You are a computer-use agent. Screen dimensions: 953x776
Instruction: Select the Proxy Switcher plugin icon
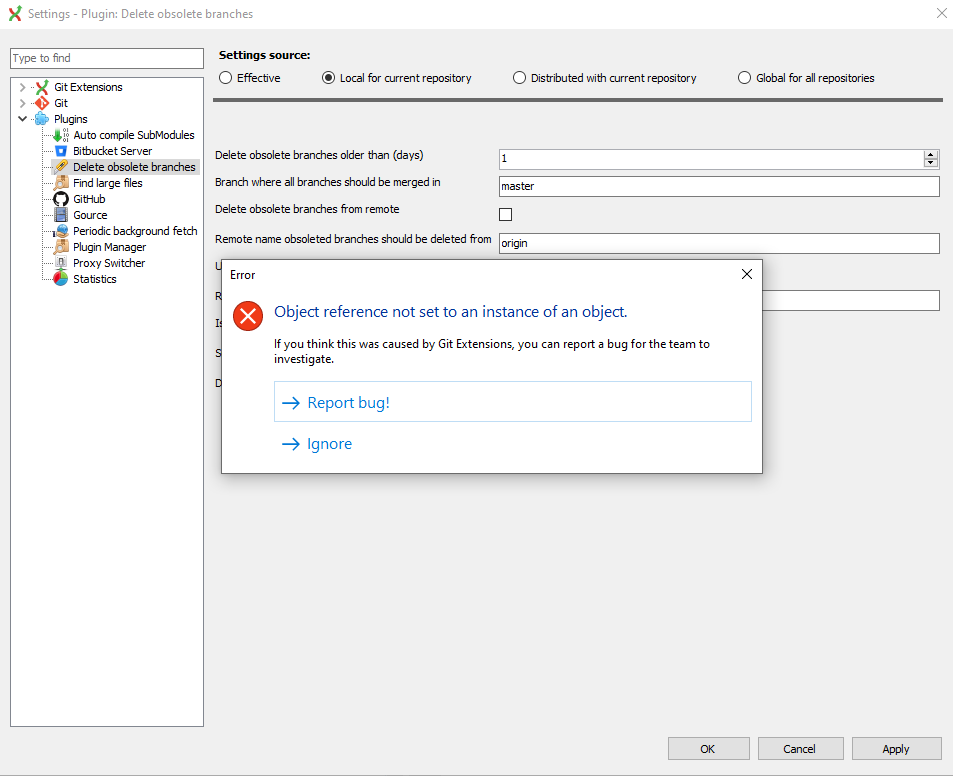tap(59, 262)
